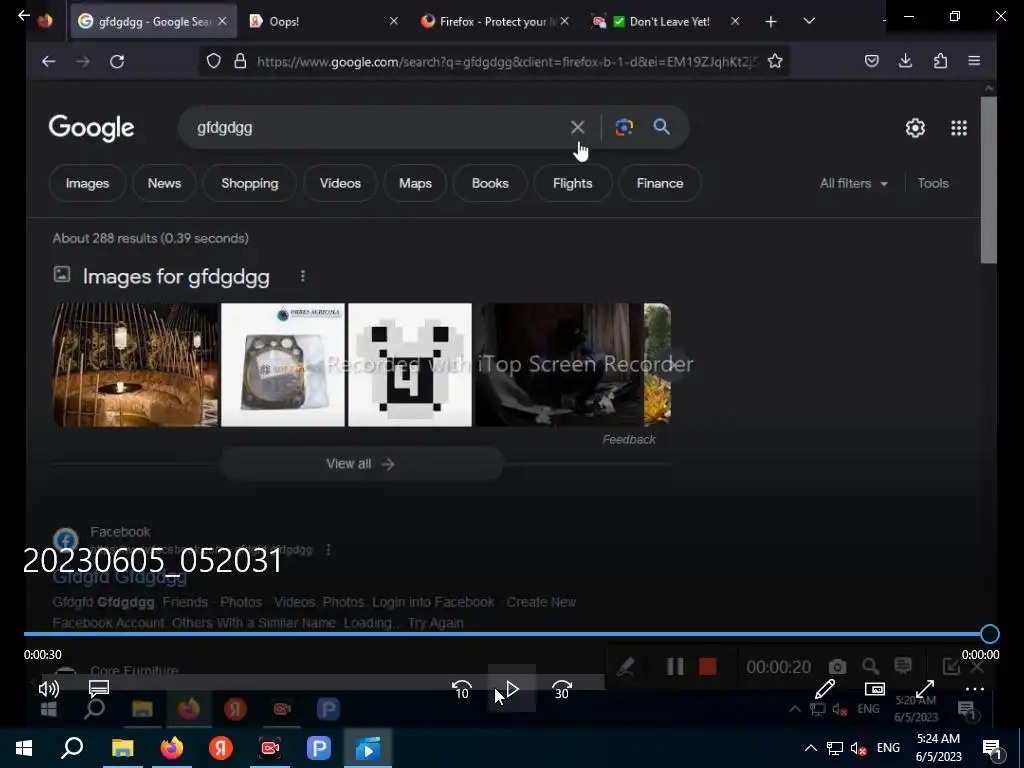
Task: Click the Google page vertical scrollbar
Action: 989,180
